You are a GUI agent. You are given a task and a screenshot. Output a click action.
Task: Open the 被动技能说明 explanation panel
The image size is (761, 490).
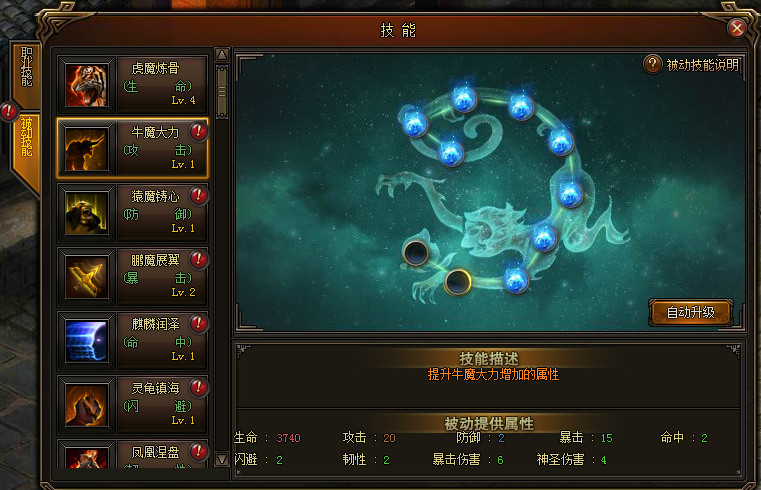tap(702, 65)
